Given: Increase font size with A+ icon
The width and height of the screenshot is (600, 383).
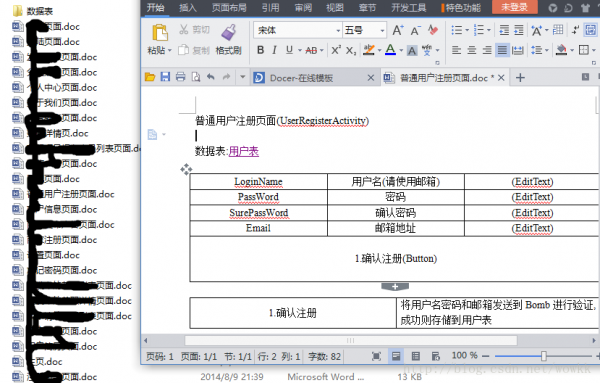Looking at the screenshot, I should [398, 30].
